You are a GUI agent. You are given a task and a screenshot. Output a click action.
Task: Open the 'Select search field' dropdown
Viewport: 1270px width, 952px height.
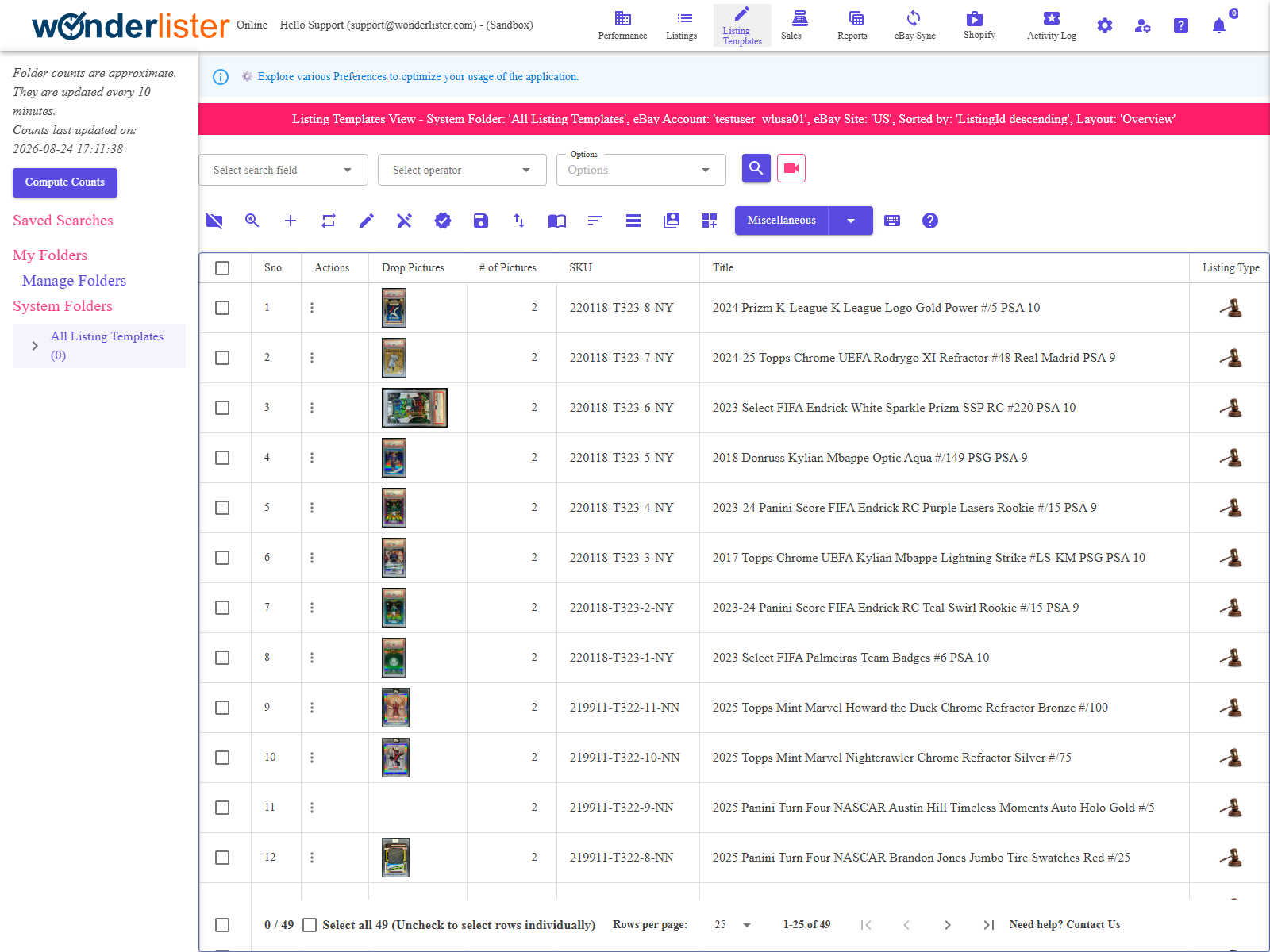click(x=283, y=170)
